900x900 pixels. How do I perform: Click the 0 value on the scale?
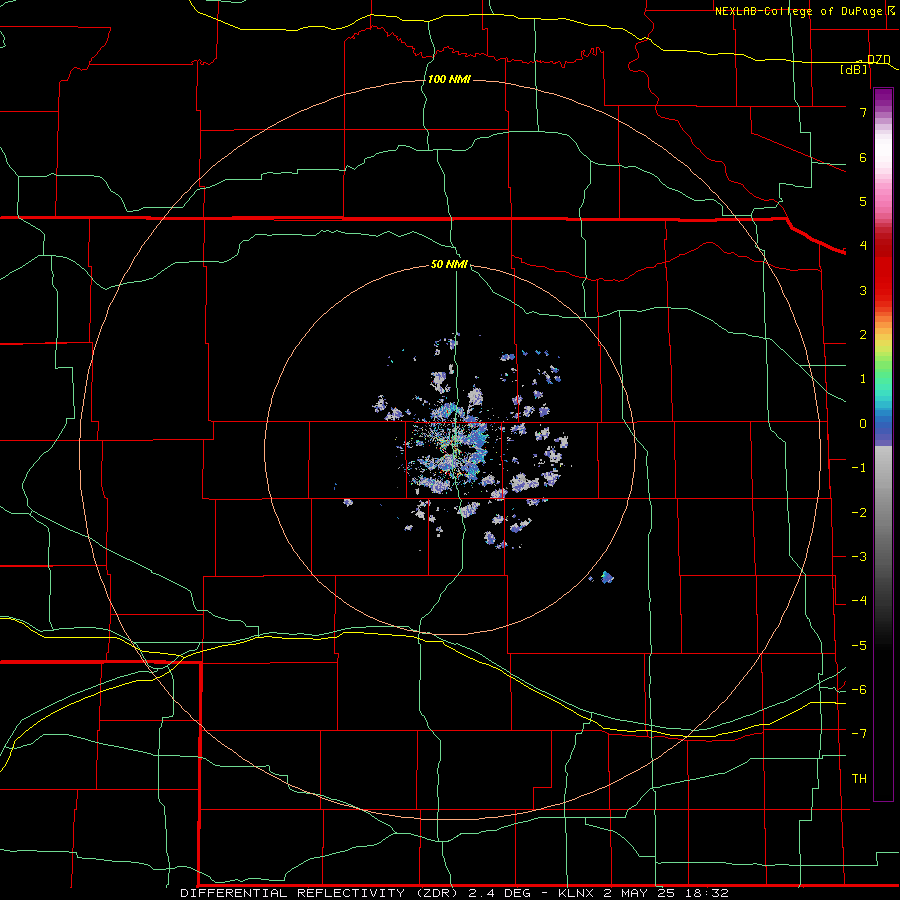(x=863, y=423)
